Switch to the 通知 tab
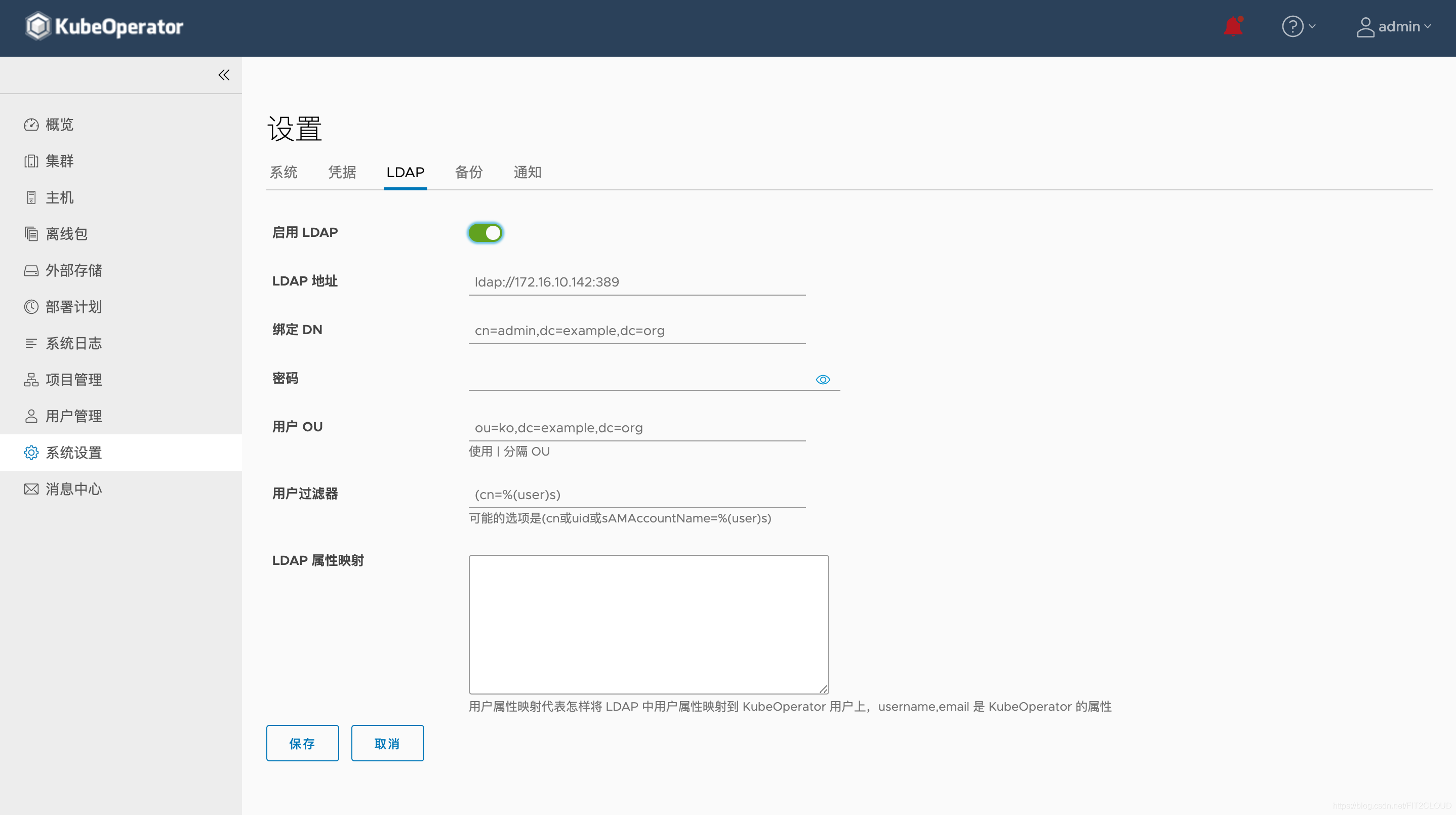Image resolution: width=1456 pixels, height=815 pixels. [x=528, y=173]
